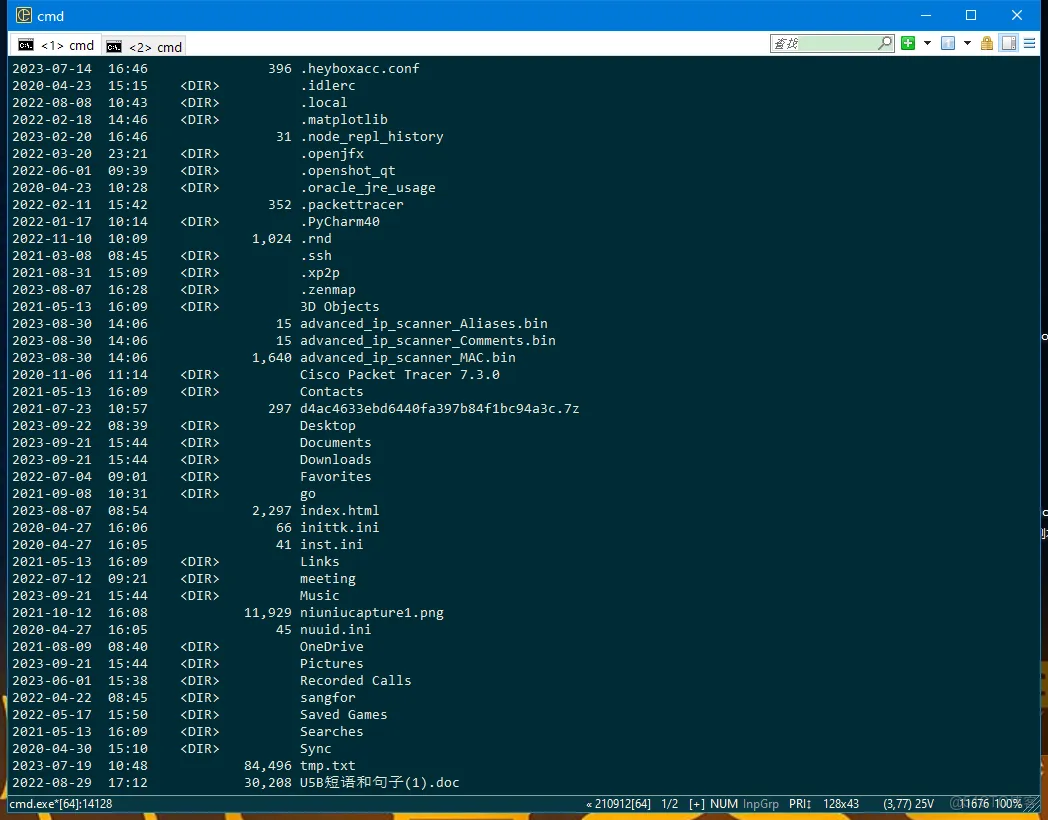Click the 1/2 console counter in status bar
1048x820 pixels.
click(x=670, y=804)
